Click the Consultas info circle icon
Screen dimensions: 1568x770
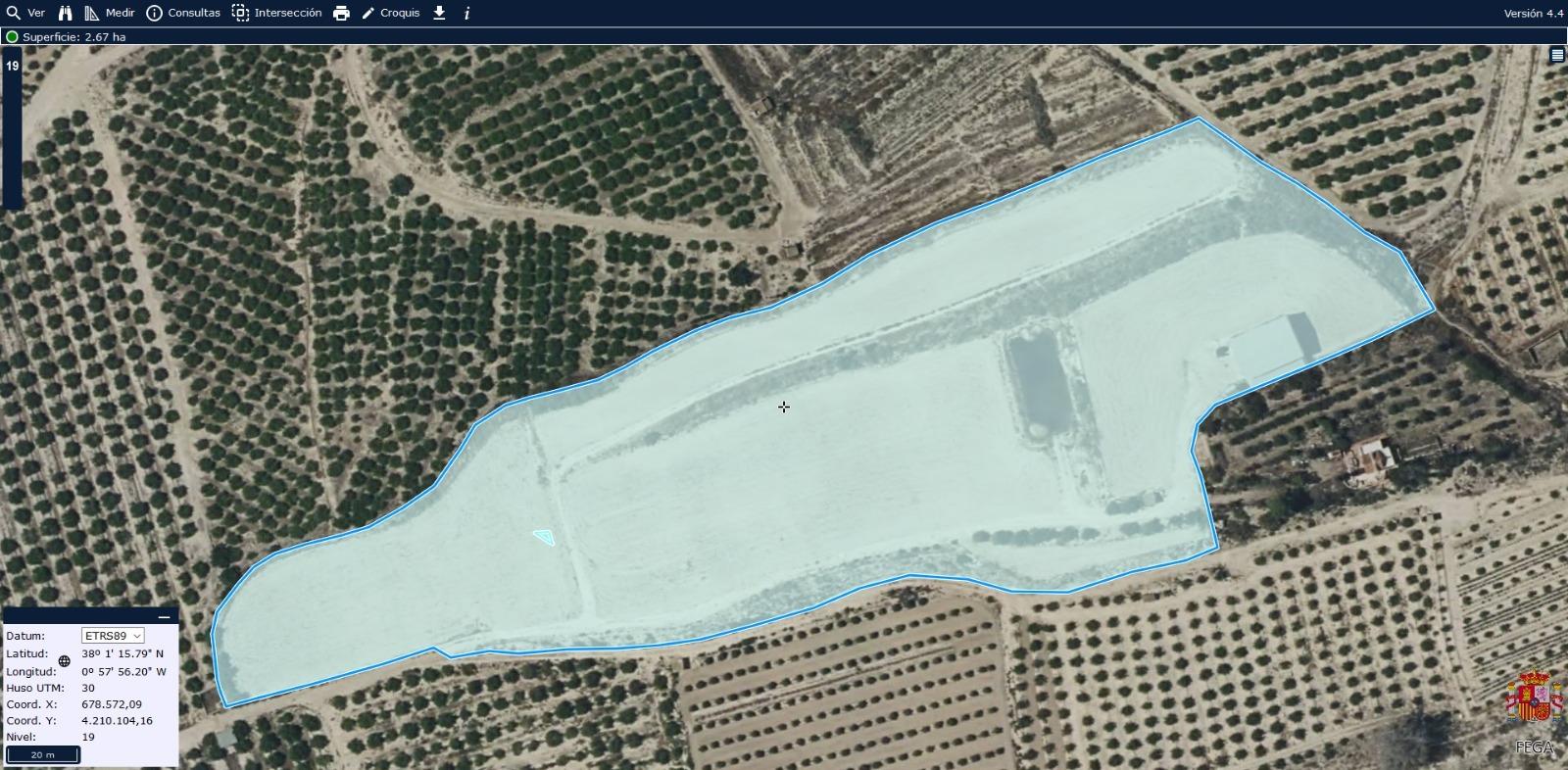[x=154, y=13]
